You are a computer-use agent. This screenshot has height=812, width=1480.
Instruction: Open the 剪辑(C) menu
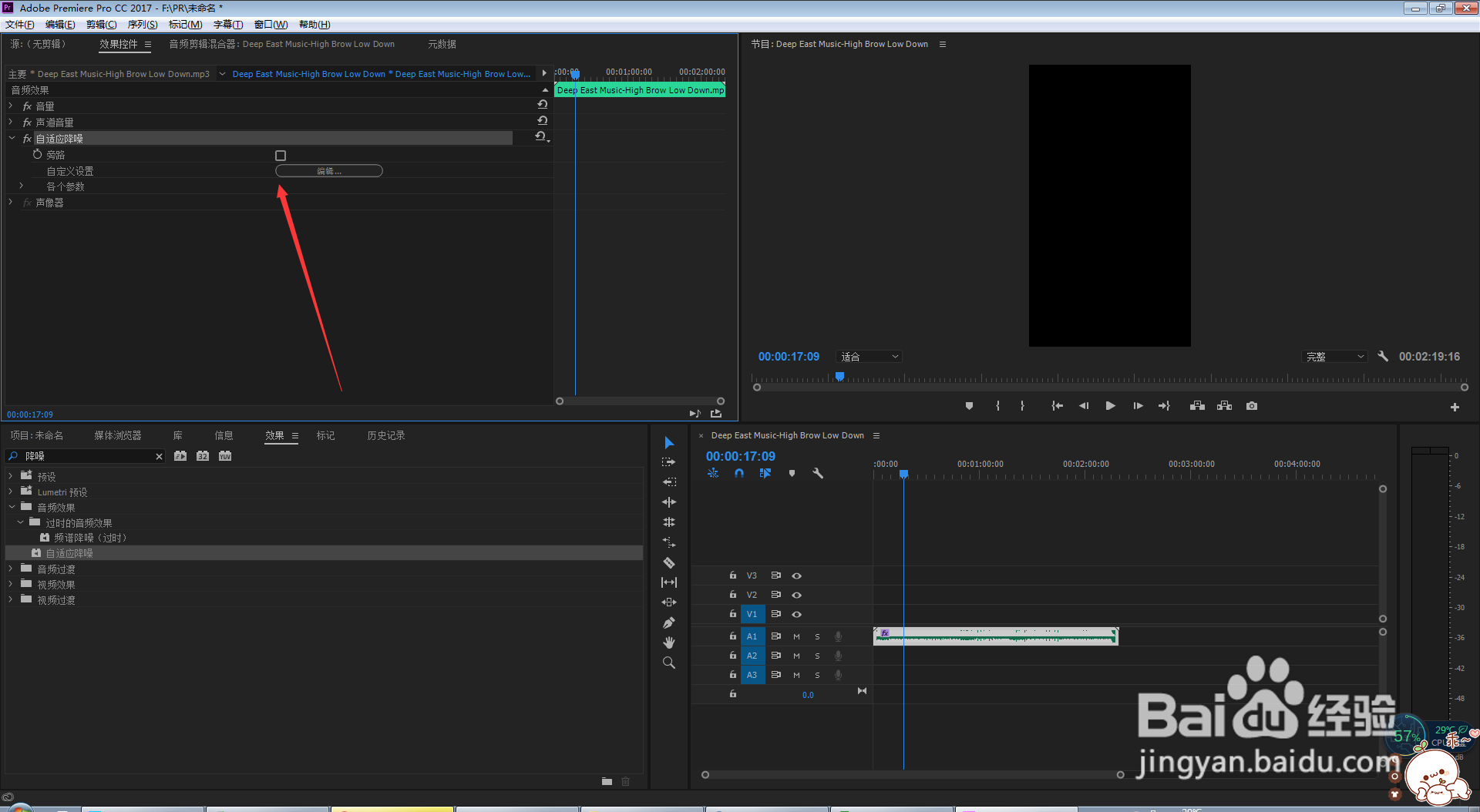(102, 25)
